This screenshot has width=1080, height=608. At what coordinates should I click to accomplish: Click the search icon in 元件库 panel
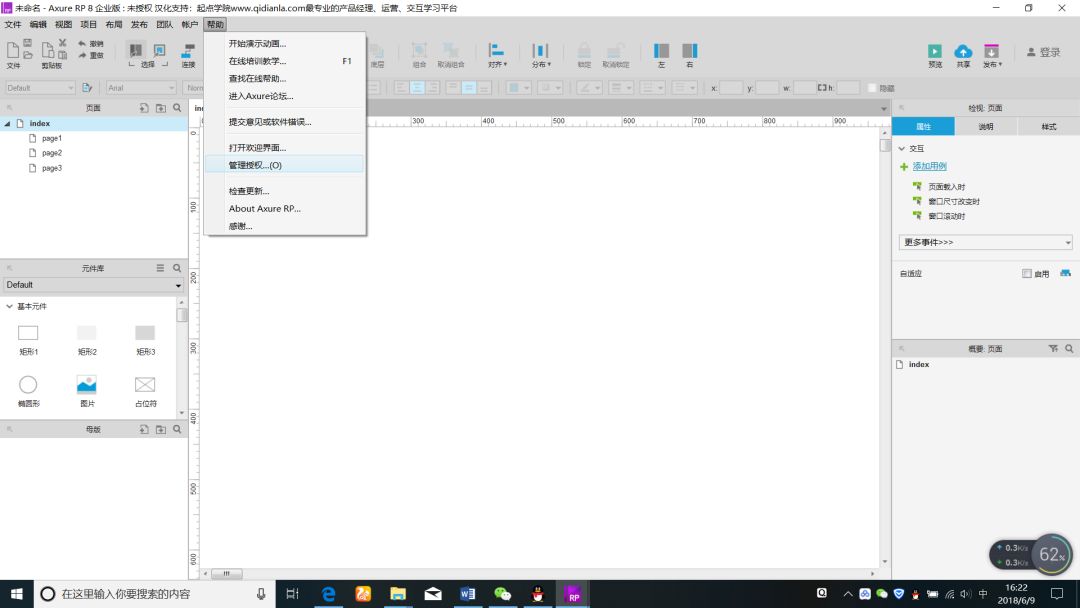[x=177, y=268]
